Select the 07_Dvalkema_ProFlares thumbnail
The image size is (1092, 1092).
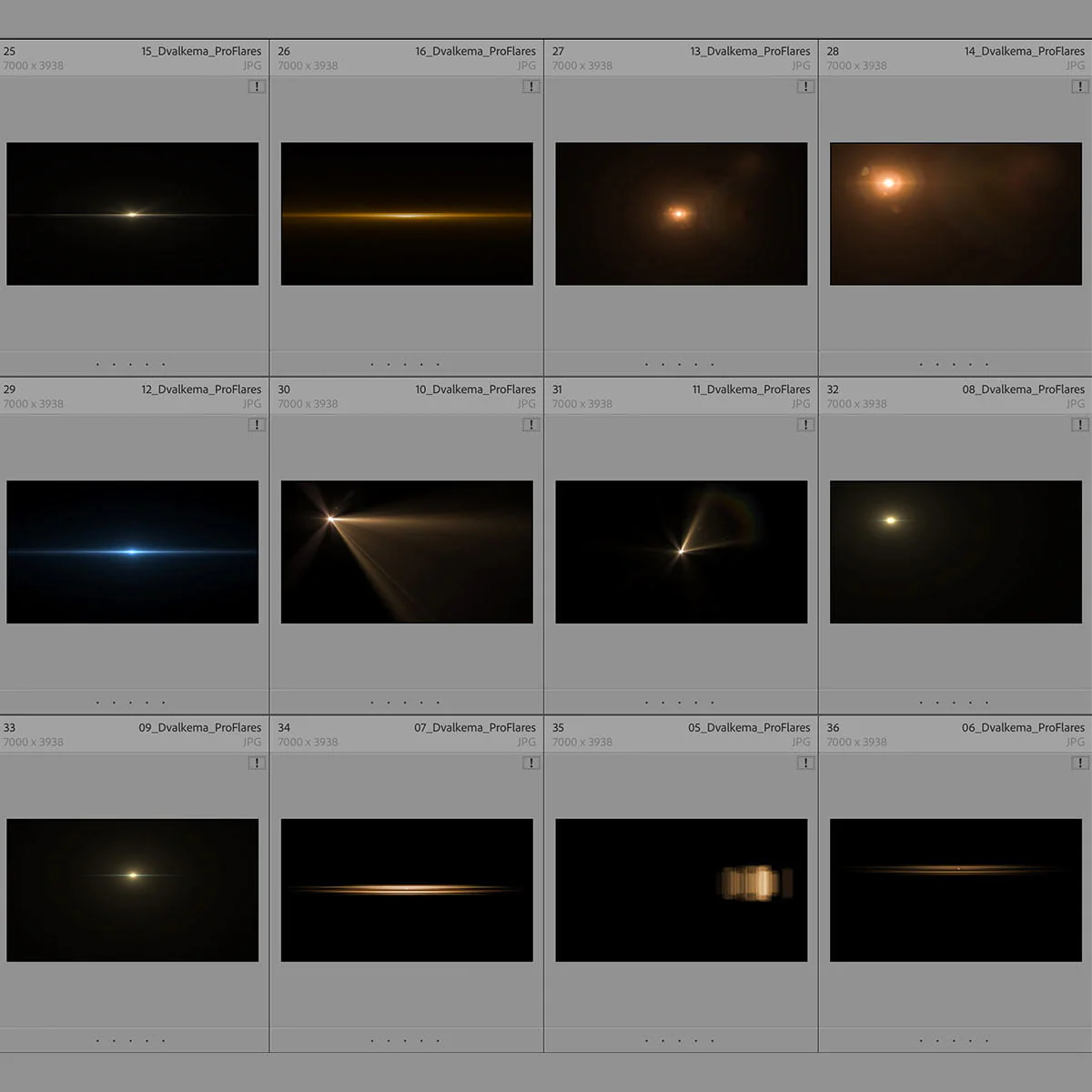point(407,890)
